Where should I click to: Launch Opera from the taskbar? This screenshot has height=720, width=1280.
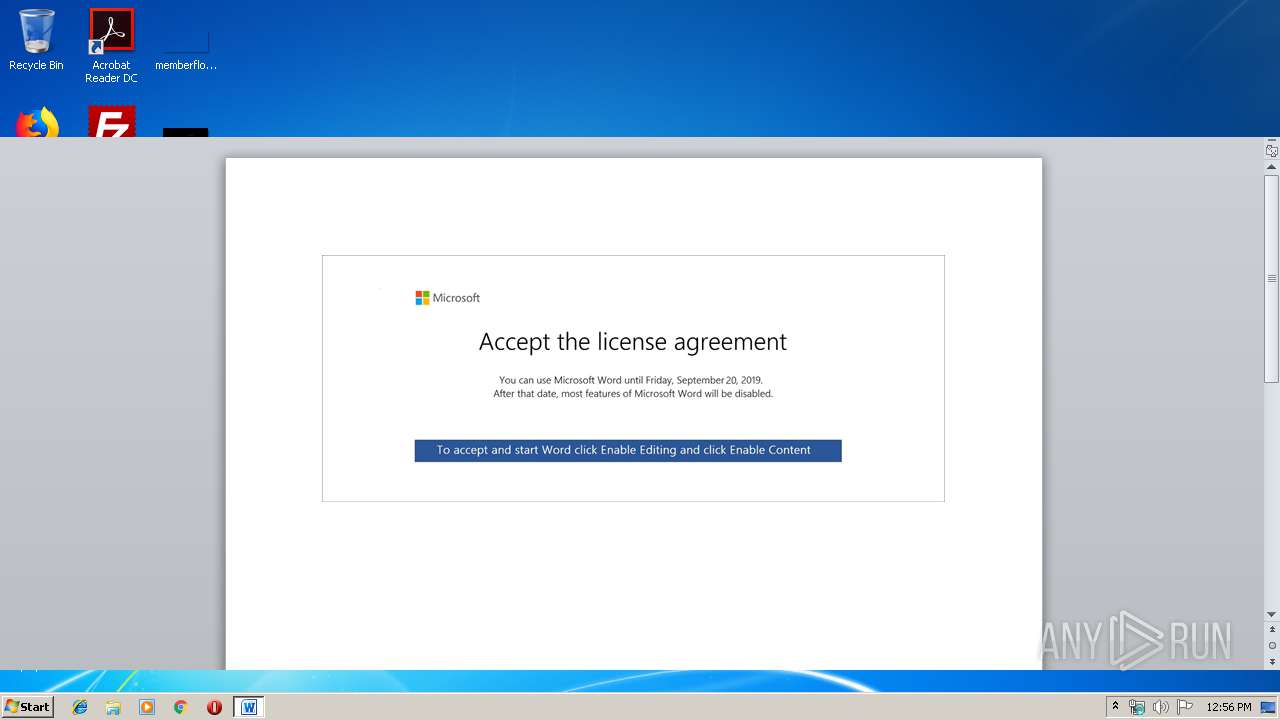[214, 707]
